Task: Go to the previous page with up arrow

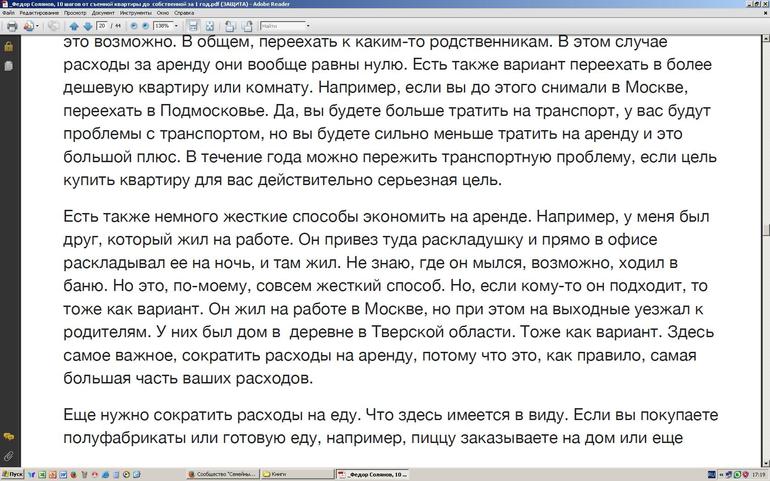Action: 73,26
